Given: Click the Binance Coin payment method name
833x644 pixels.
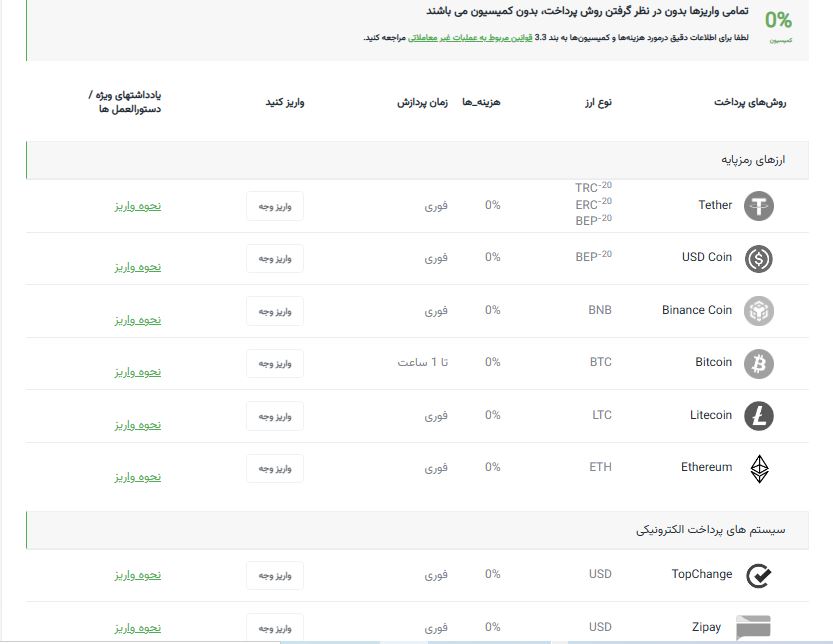Looking at the screenshot, I should pyautogui.click(x=696, y=310).
